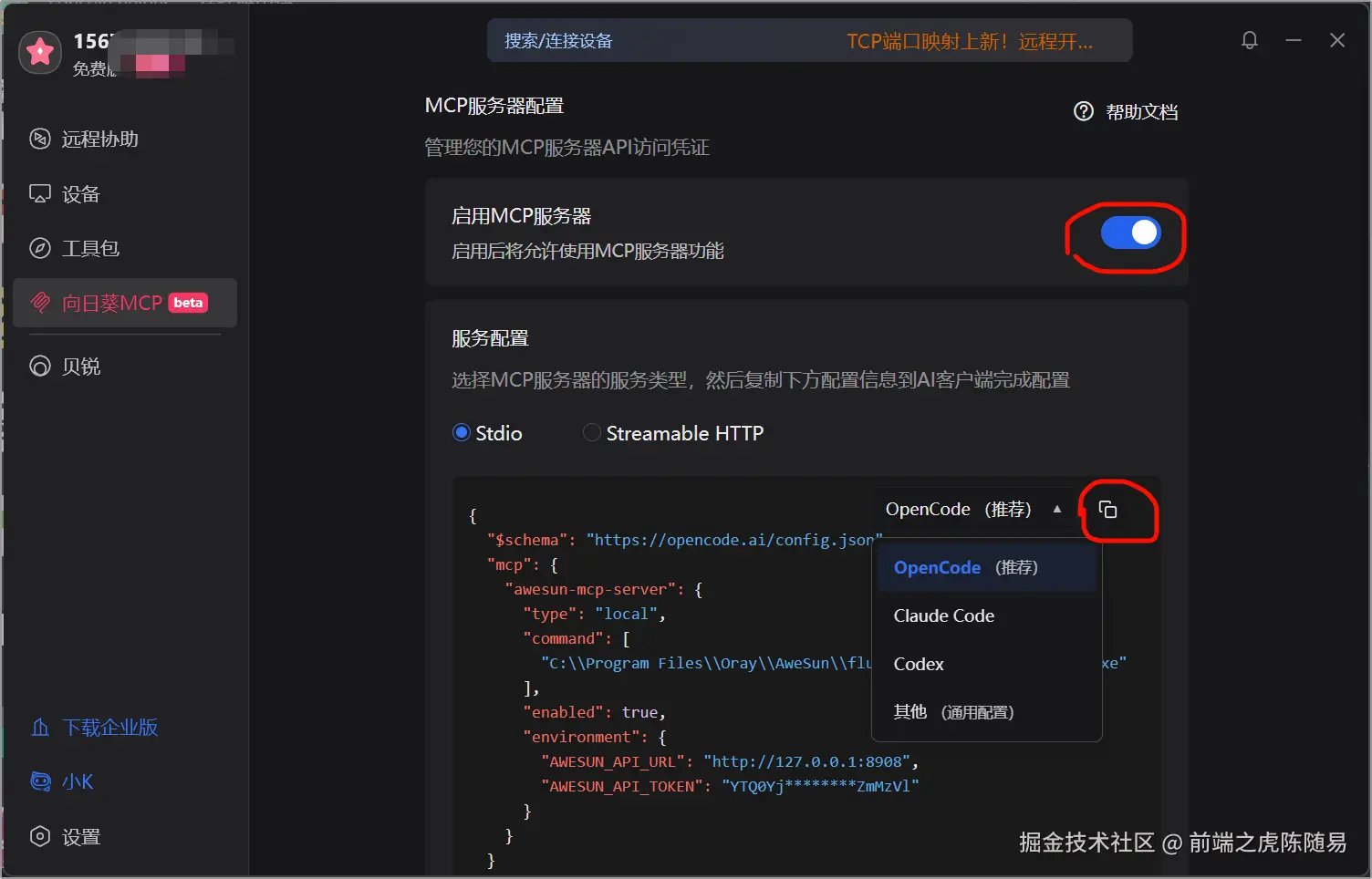Click the 下载企业版 building icon

pyautogui.click(x=40, y=728)
